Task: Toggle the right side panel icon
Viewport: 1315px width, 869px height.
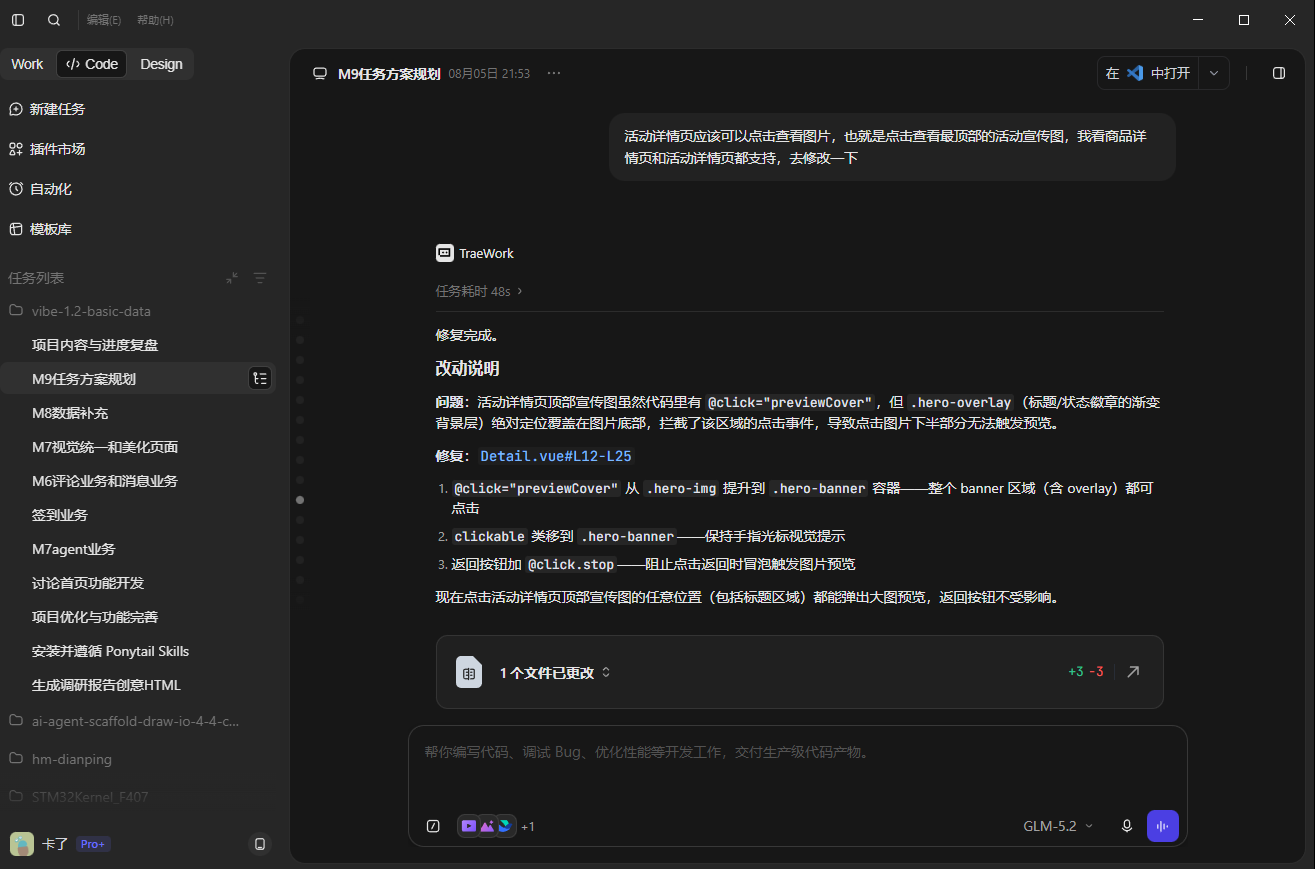Action: [1279, 73]
